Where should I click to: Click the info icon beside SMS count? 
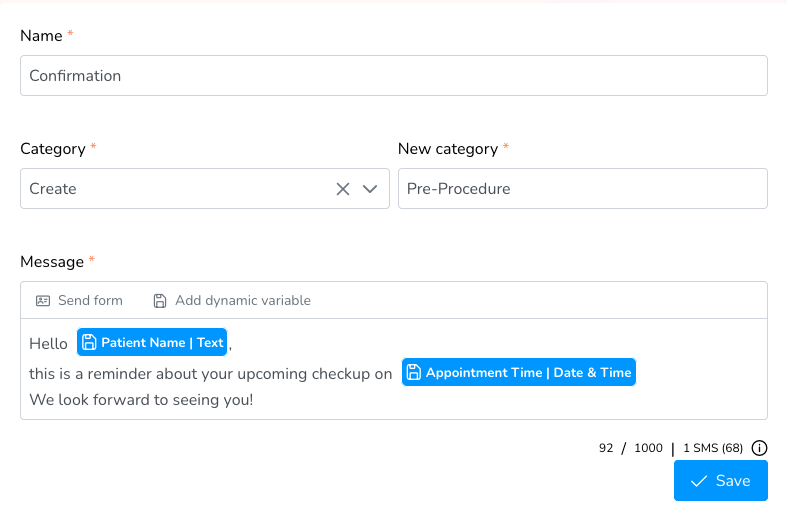[760, 448]
